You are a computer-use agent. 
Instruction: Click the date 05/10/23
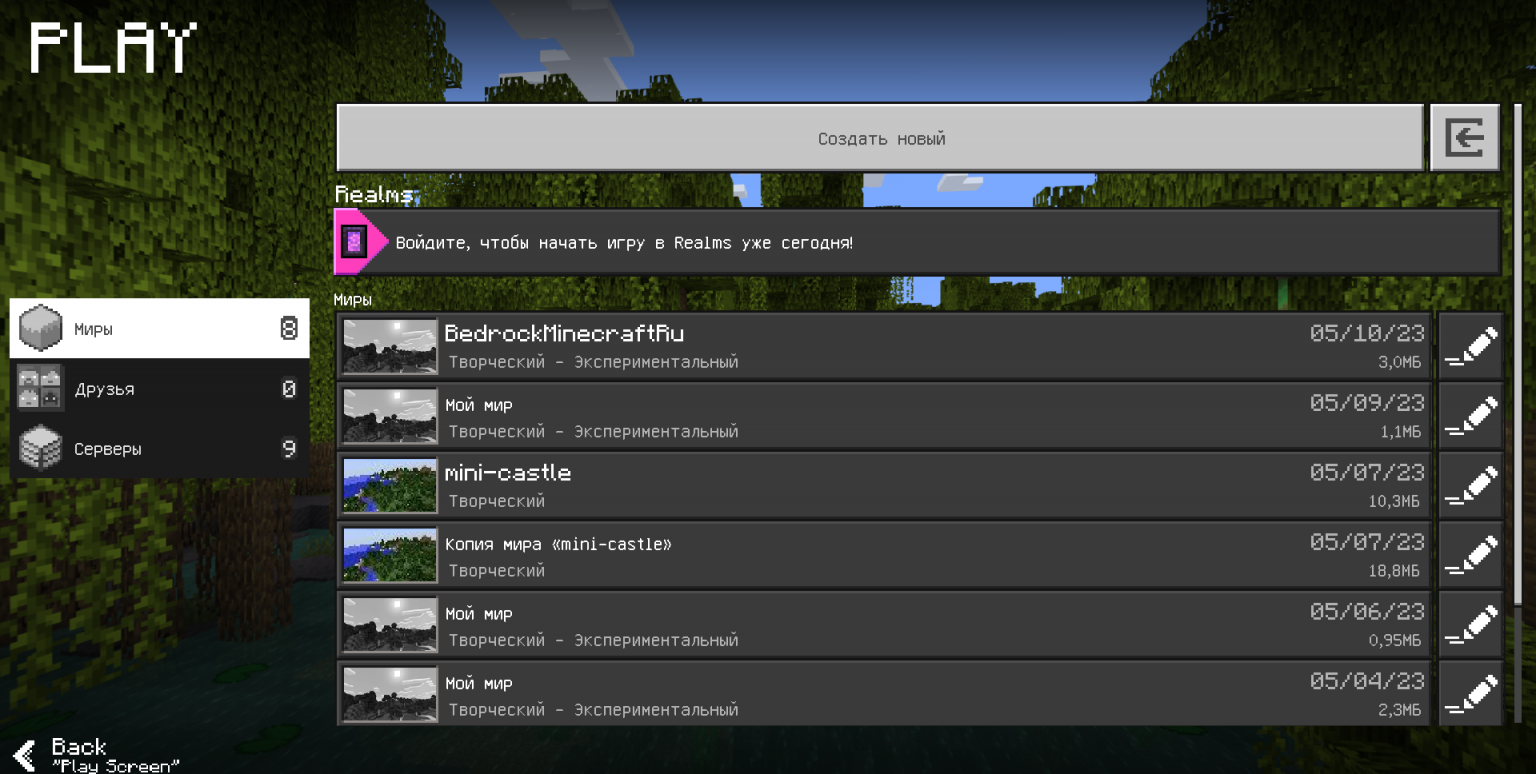coord(1367,333)
